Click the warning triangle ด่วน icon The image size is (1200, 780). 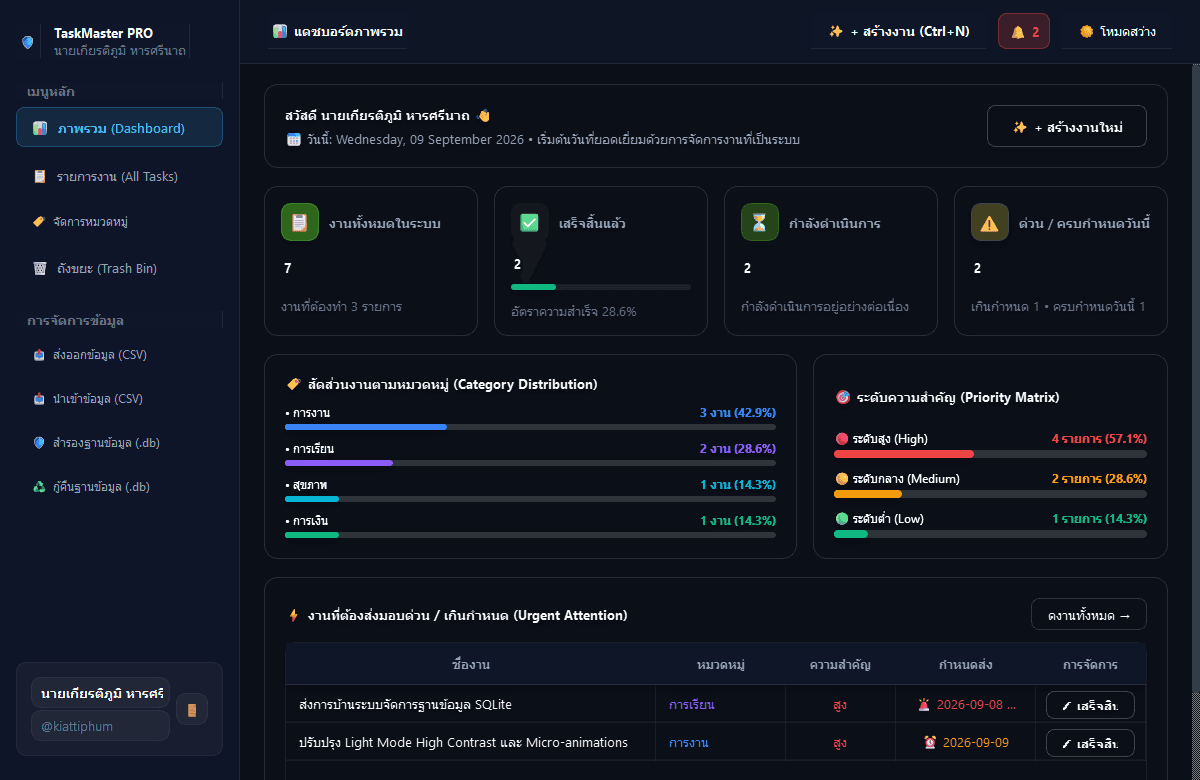point(990,222)
